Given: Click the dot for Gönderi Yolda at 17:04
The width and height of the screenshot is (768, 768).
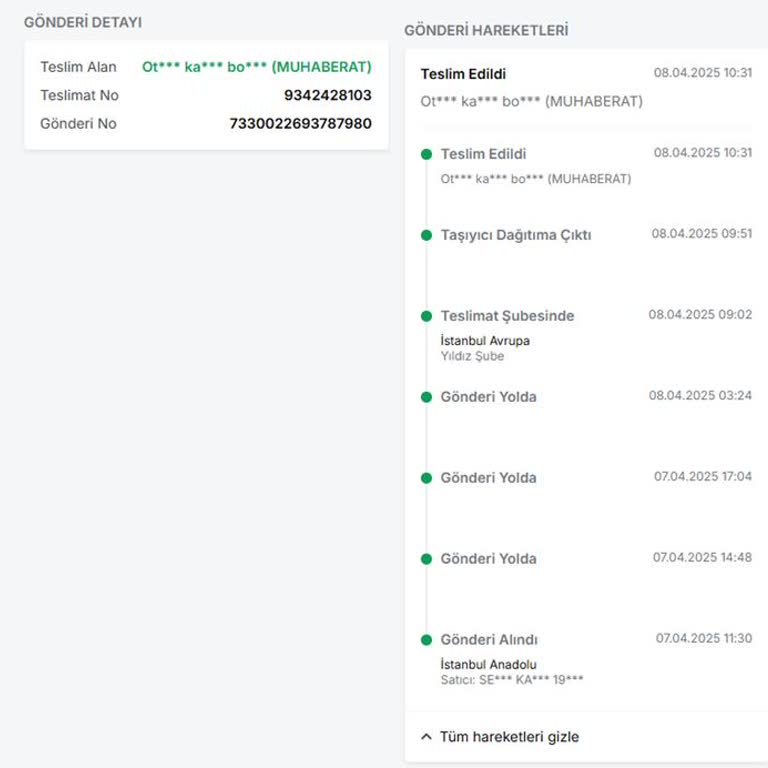Looking at the screenshot, I should click(x=427, y=478).
